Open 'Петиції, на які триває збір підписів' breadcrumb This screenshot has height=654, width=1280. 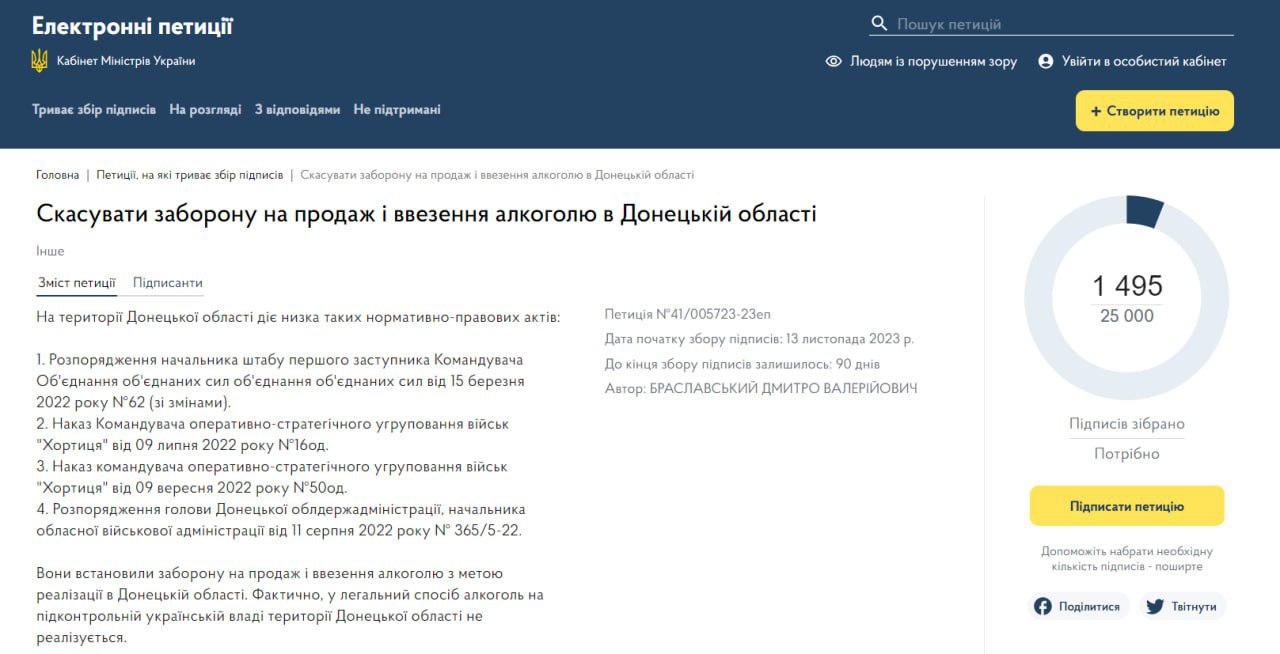click(x=189, y=175)
